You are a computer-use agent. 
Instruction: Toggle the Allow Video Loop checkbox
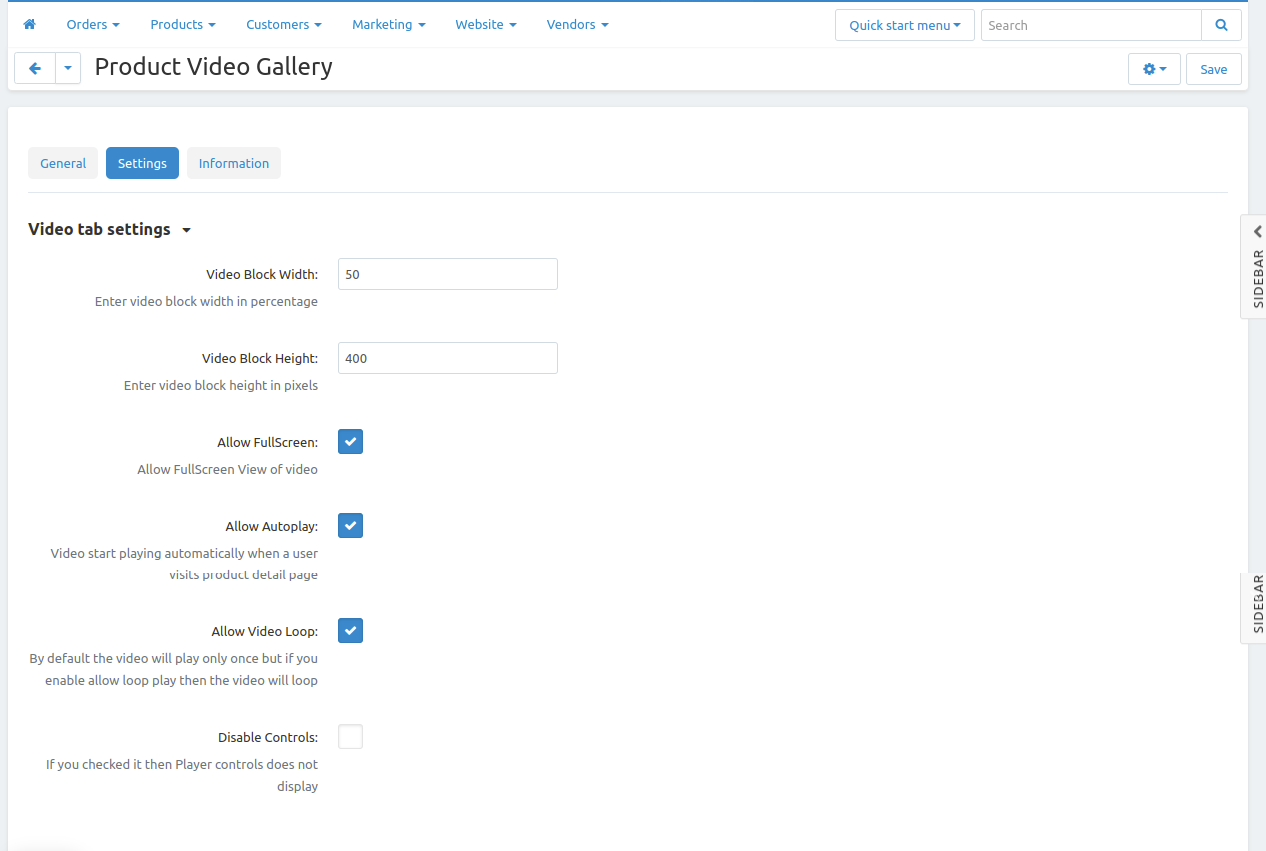350,631
